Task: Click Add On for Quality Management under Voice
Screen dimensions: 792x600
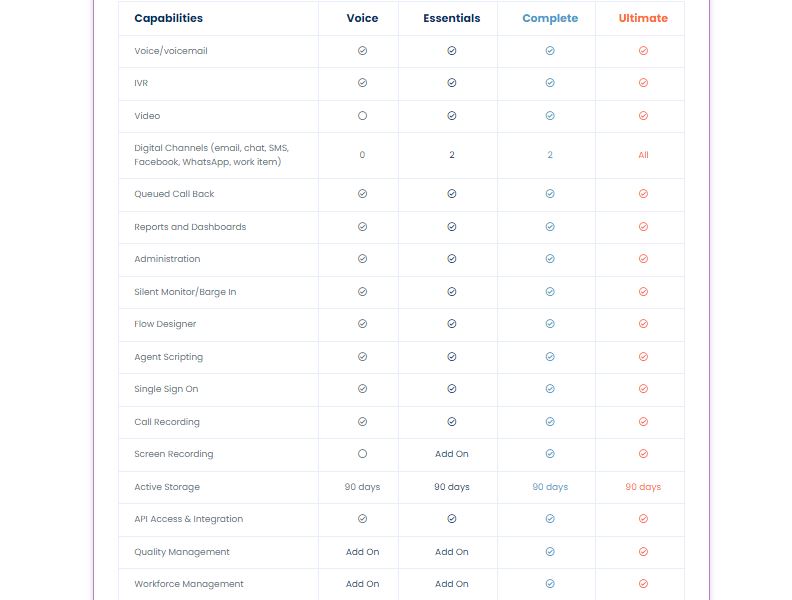Action: (x=362, y=552)
